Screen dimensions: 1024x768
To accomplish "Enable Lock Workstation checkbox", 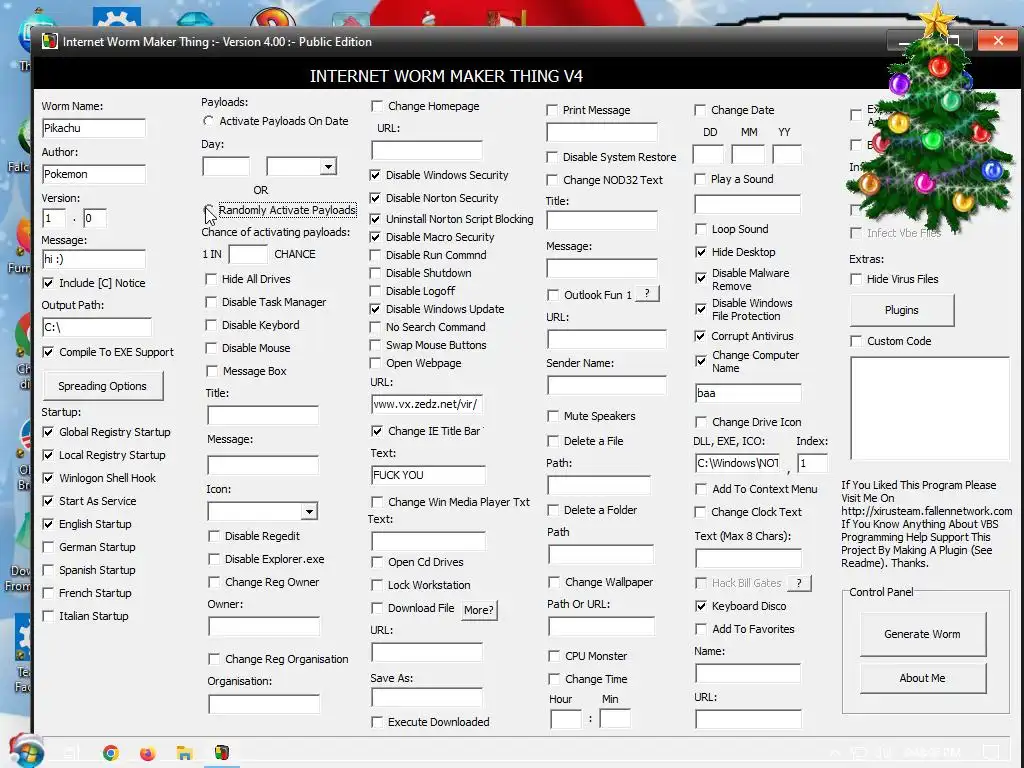I will point(377,585).
